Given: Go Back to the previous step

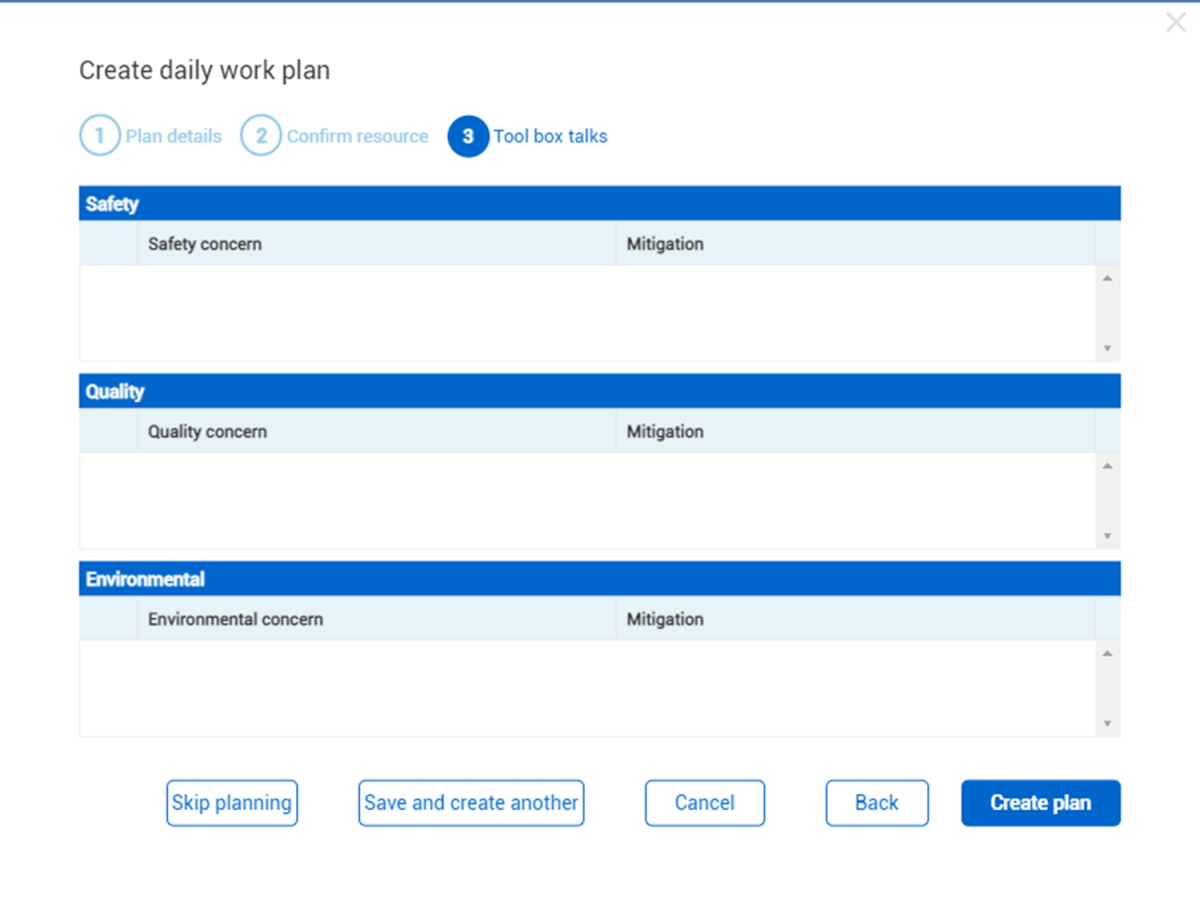Looking at the screenshot, I should click(x=877, y=803).
